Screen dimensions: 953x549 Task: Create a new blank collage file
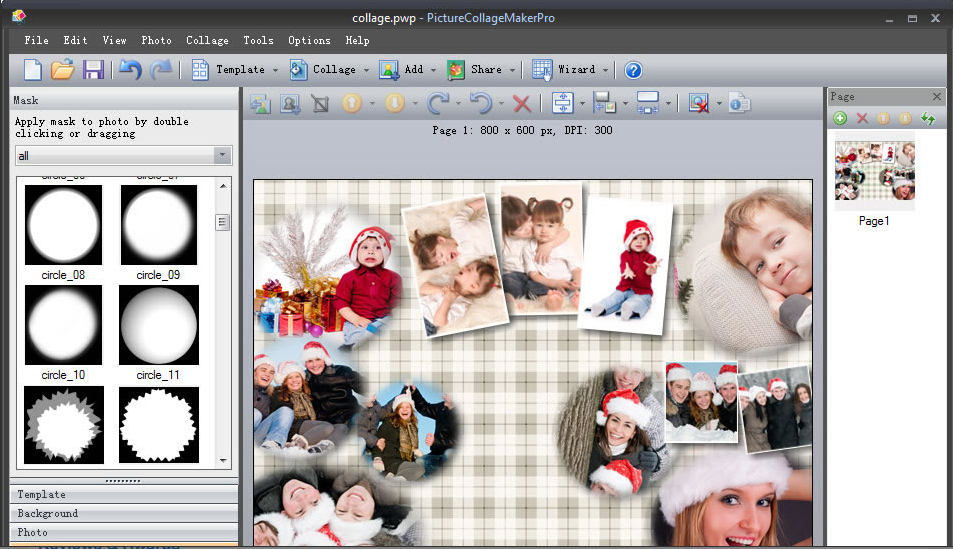(33, 70)
